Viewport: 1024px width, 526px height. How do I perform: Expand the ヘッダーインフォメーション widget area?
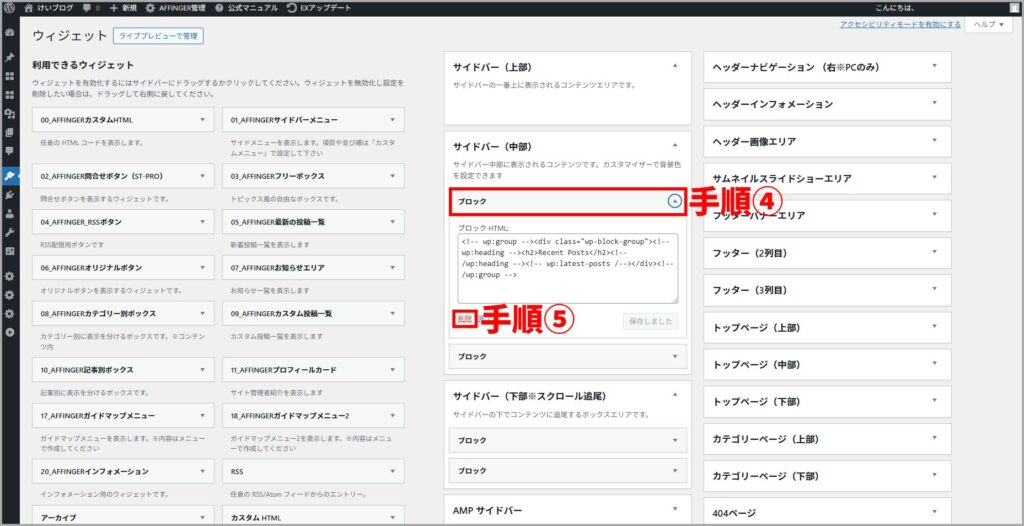coord(934,103)
